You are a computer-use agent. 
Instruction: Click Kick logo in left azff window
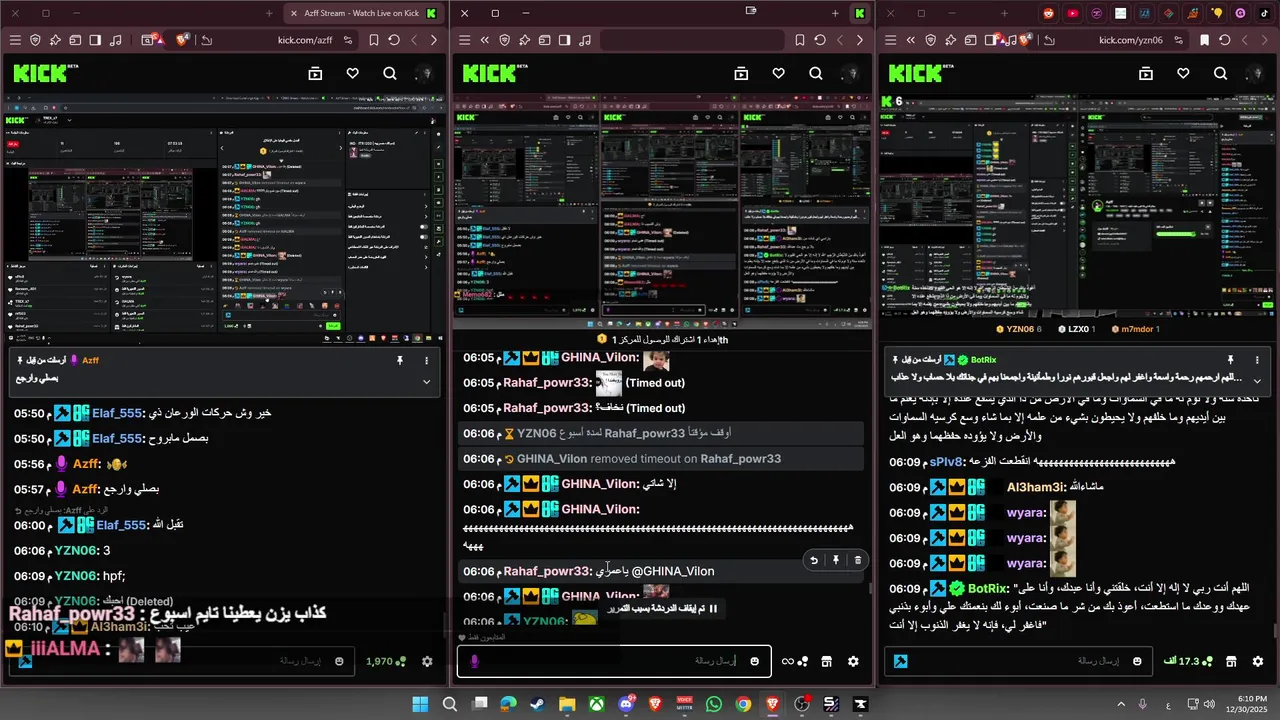pyautogui.click(x=40, y=73)
